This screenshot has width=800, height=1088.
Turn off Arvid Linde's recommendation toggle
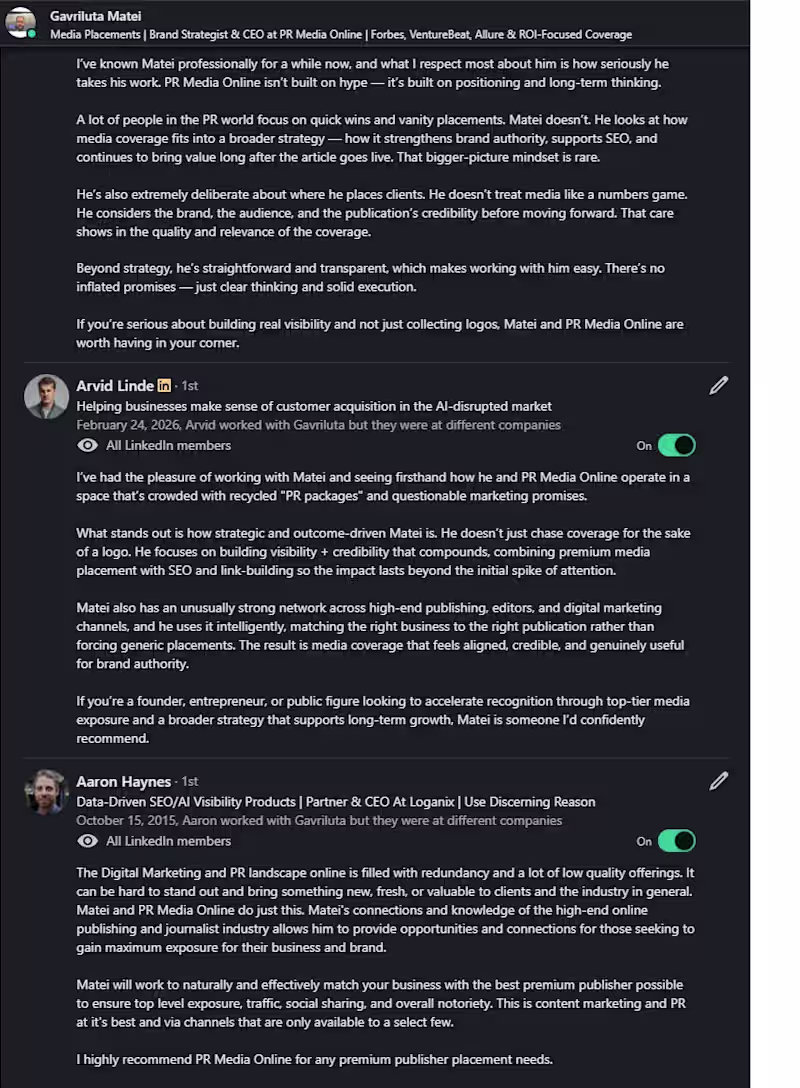[676, 445]
